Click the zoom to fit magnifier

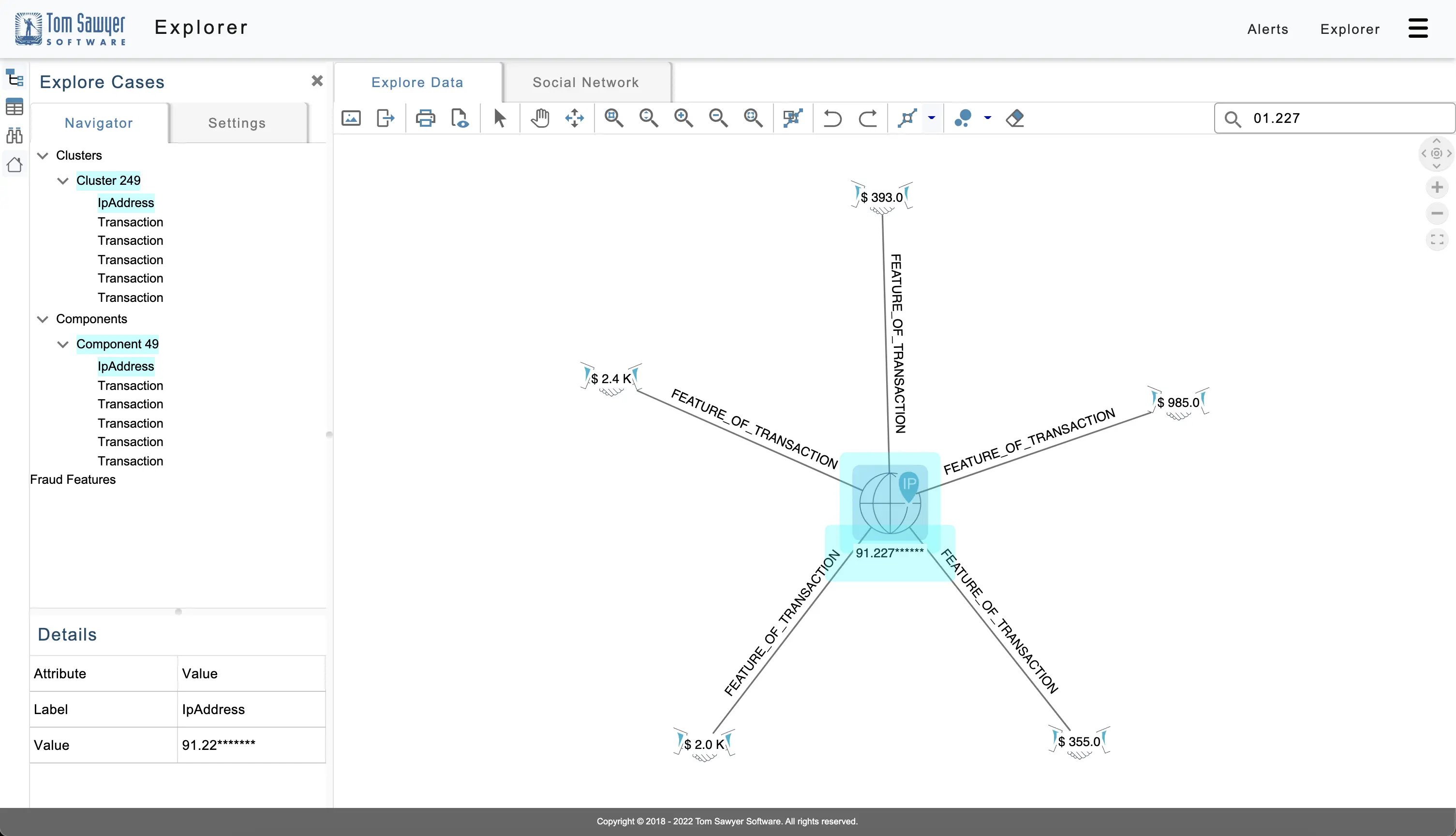[x=754, y=118]
